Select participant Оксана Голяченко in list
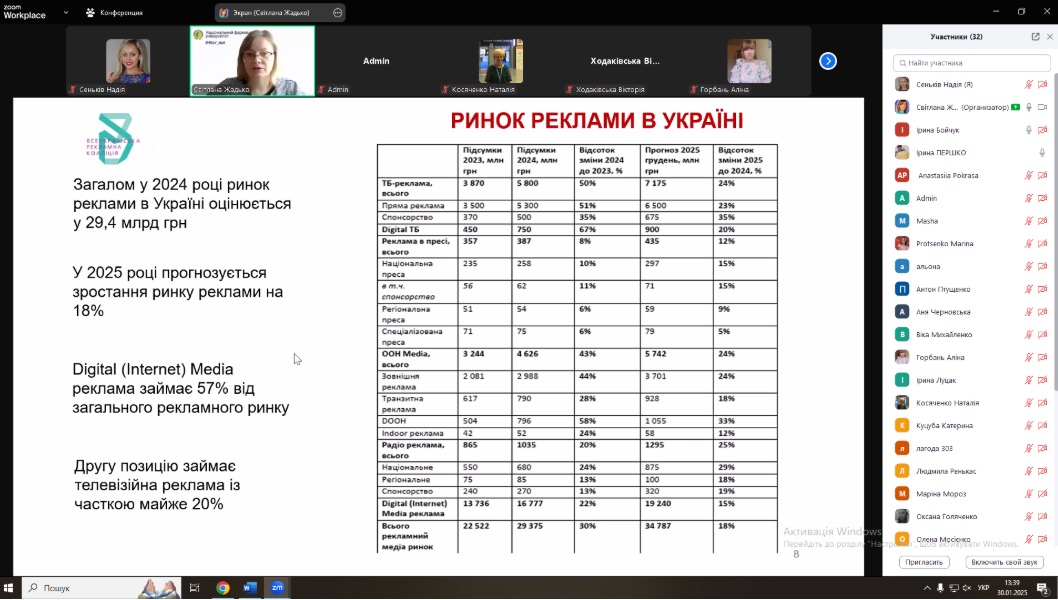Viewport: 1058px width, 600px height. (x=970, y=516)
